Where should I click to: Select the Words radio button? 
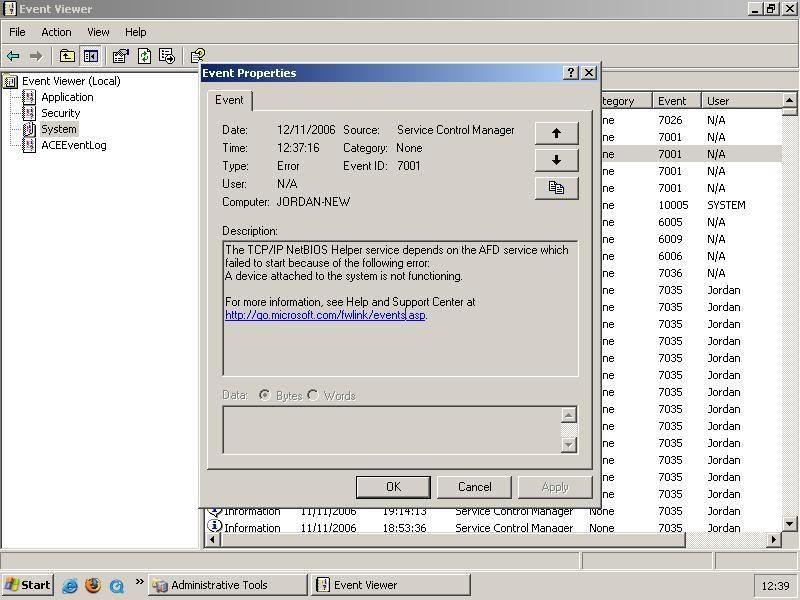(x=313, y=395)
